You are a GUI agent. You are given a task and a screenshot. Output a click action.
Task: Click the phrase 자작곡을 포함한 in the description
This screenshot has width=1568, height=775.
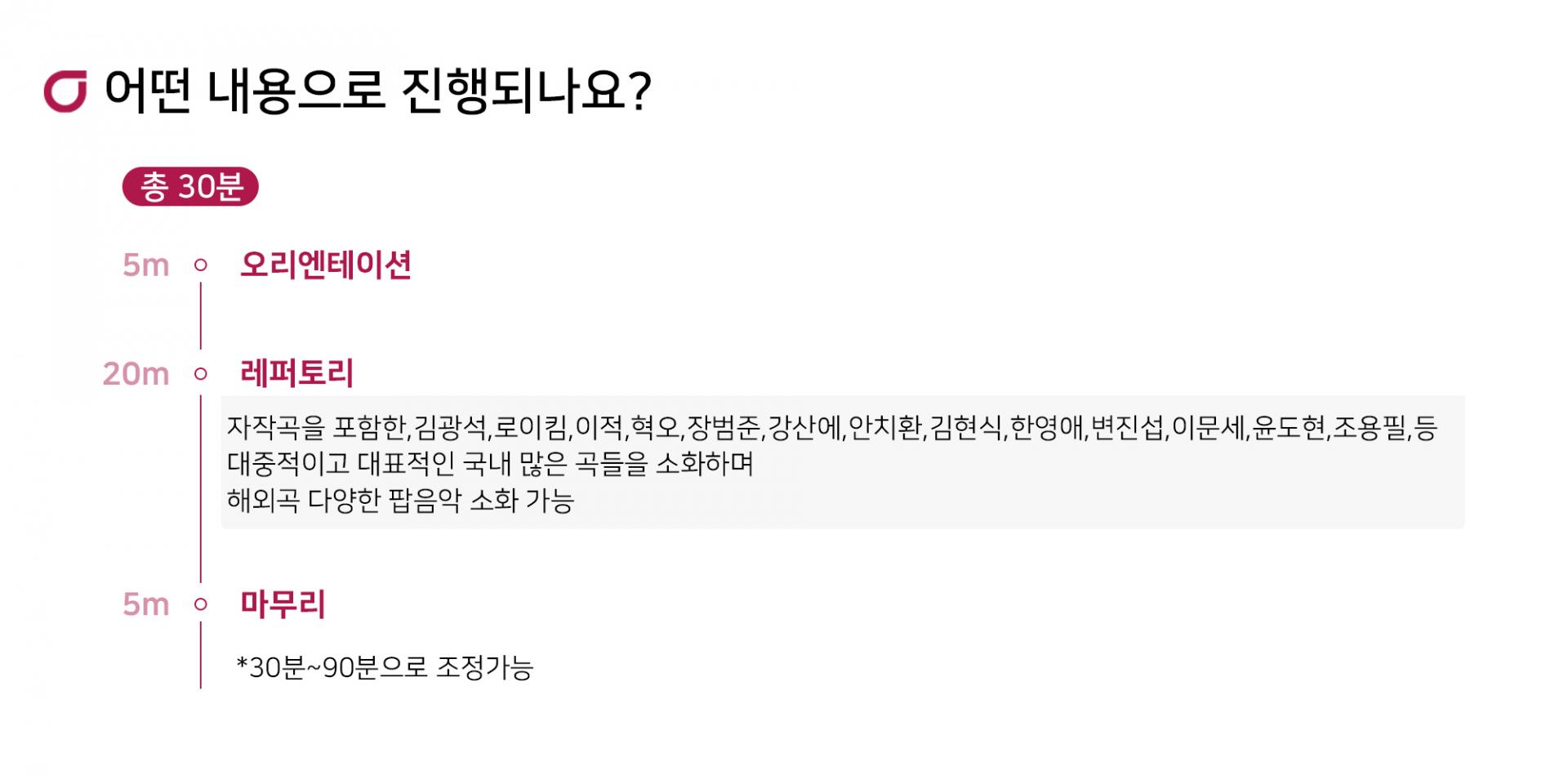click(x=316, y=428)
